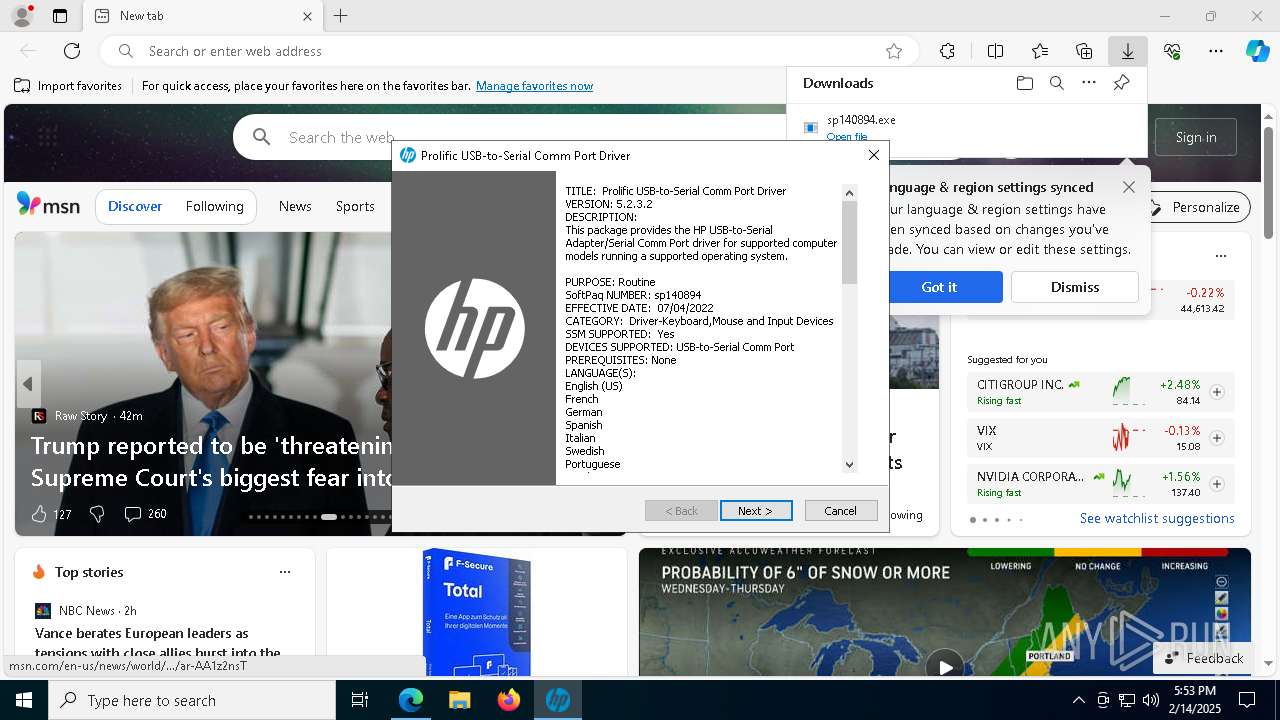Image resolution: width=1280 pixels, height=720 pixels.
Task: Toggle the split screen icon
Action: 995,51
